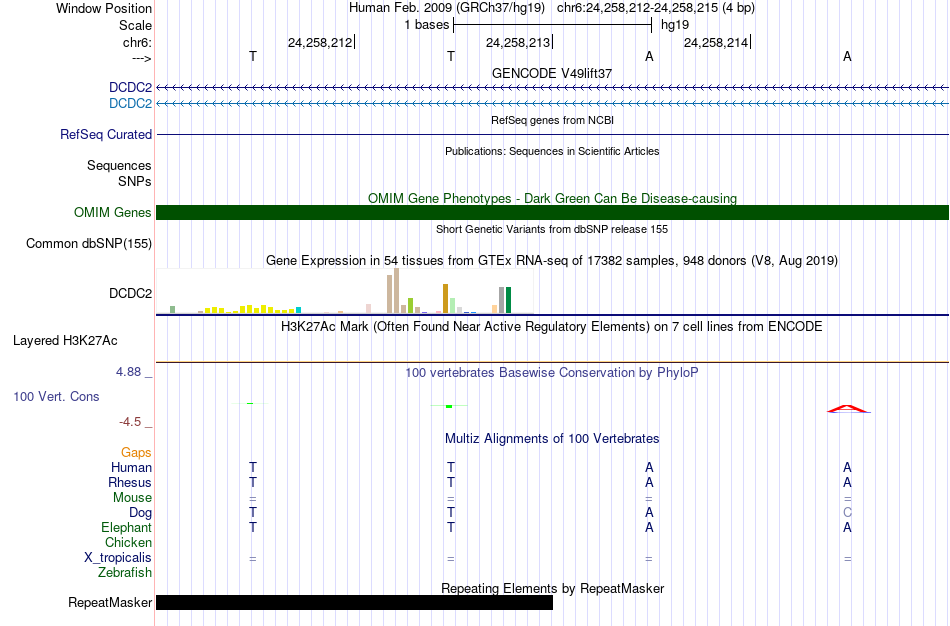Click the red PhyloP conservation peak

tap(848, 409)
